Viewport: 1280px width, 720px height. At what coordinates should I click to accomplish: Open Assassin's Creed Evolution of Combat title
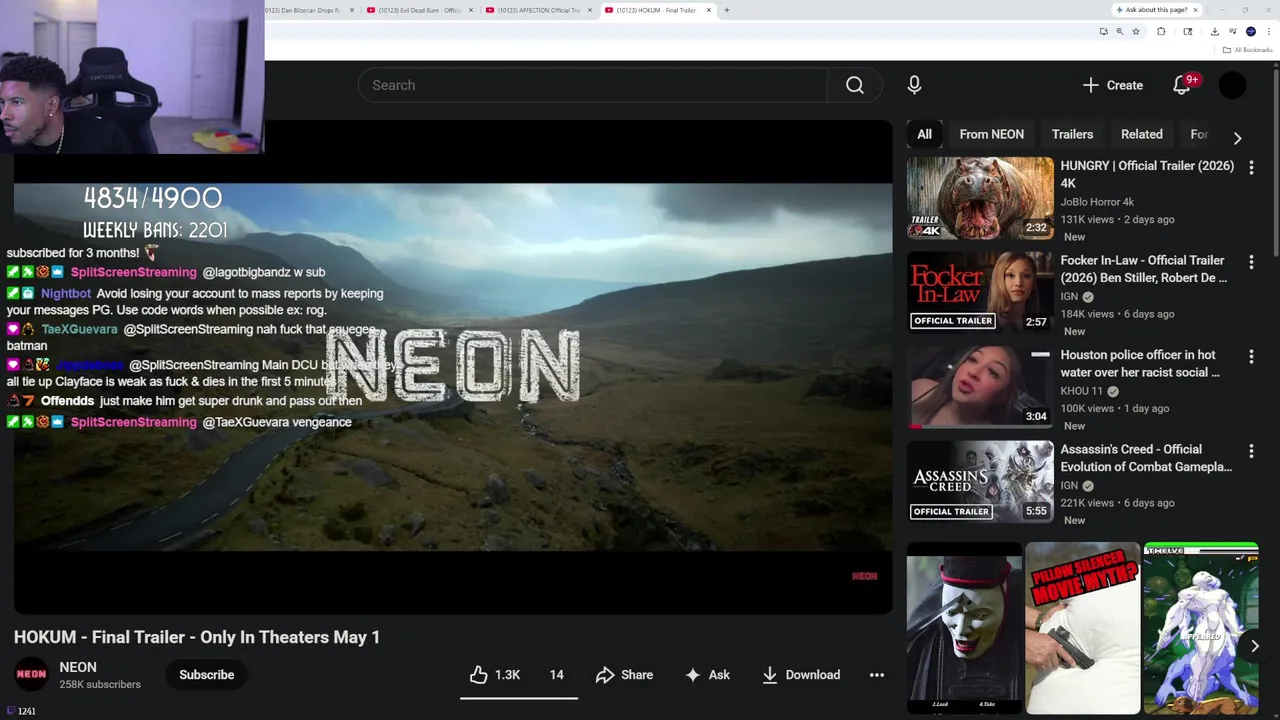1146,458
